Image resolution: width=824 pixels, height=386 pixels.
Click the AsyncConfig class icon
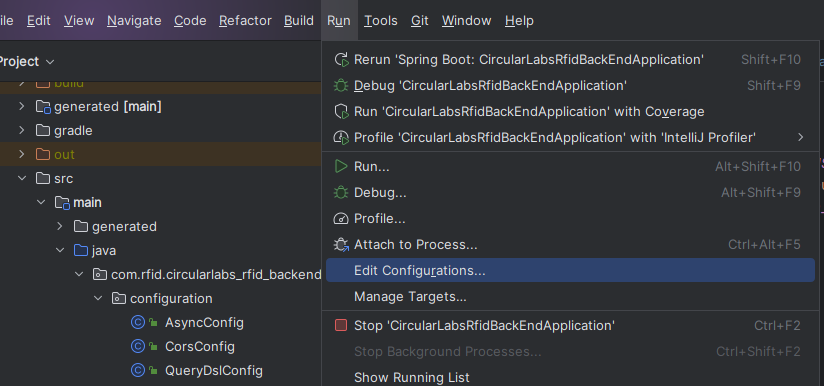click(138, 322)
